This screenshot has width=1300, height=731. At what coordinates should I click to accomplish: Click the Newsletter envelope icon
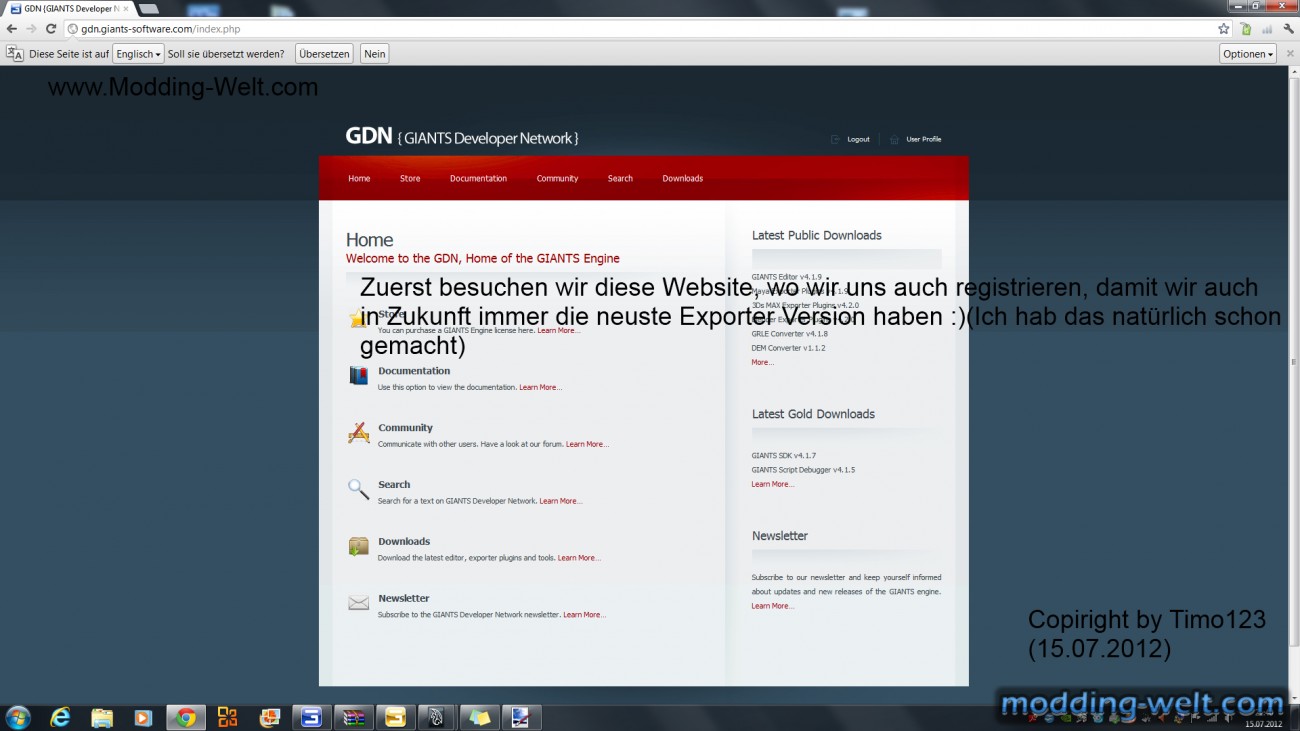click(x=358, y=603)
